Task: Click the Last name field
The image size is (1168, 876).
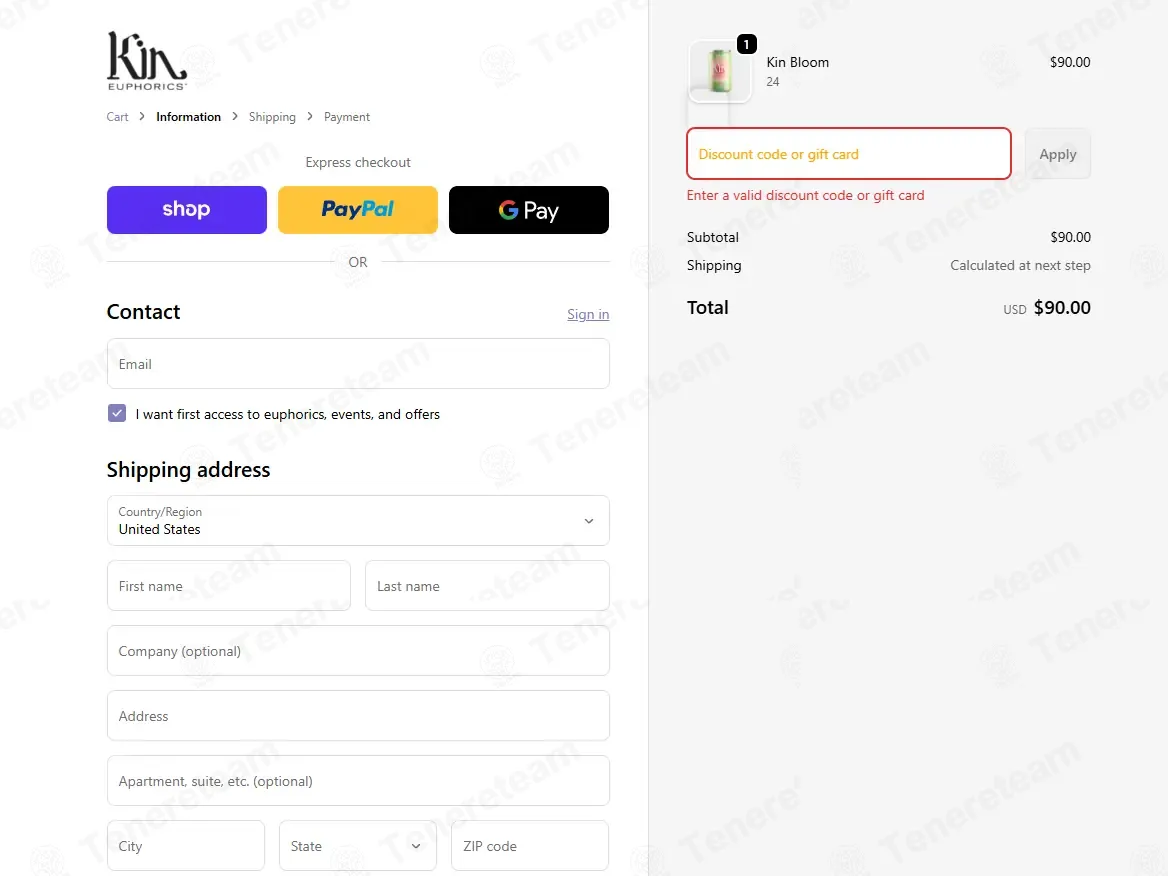Action: tap(487, 585)
